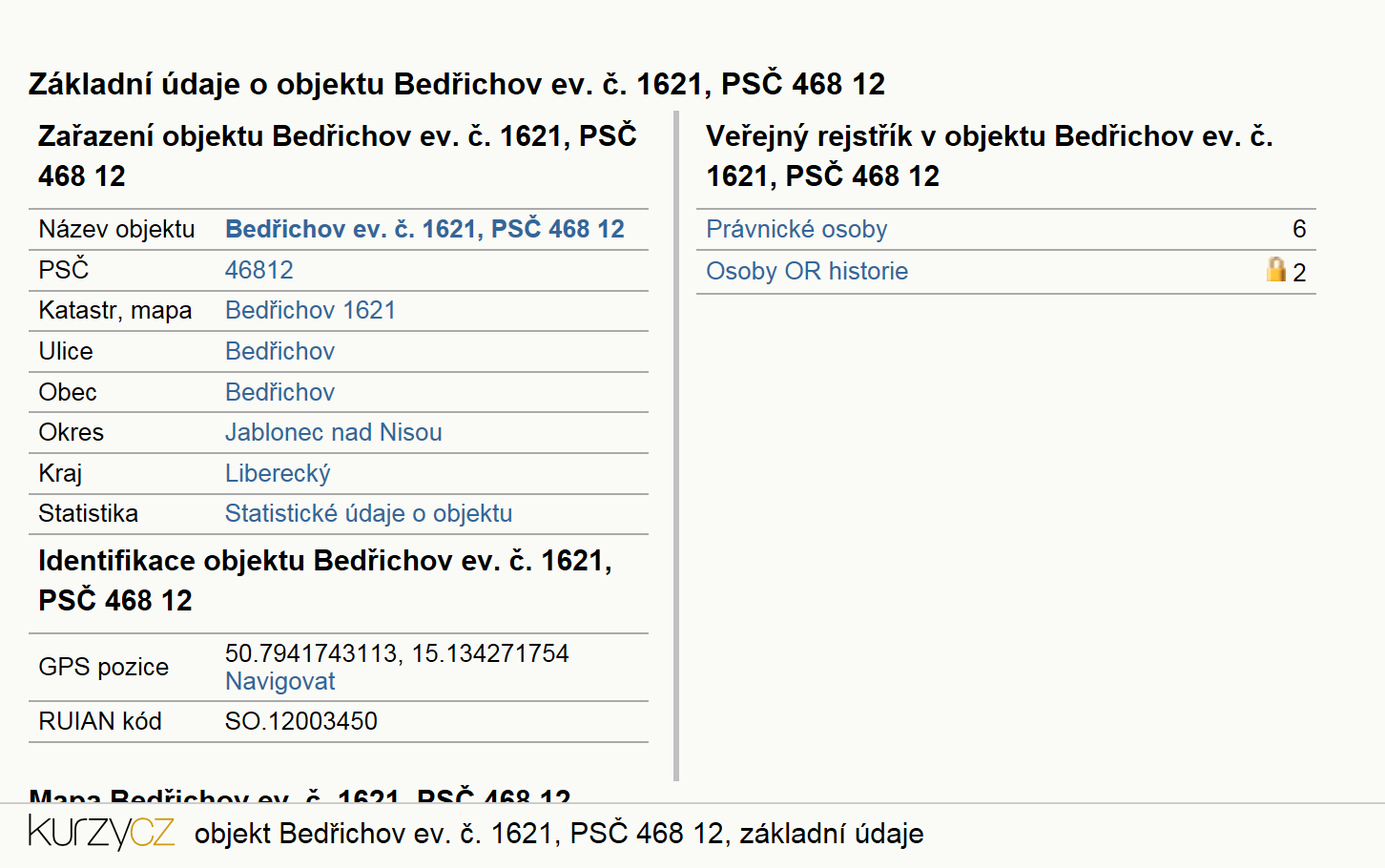The width and height of the screenshot is (1385, 868).
Task: Open Bedřichov 1621 cadastral map link
Action: tap(310, 311)
